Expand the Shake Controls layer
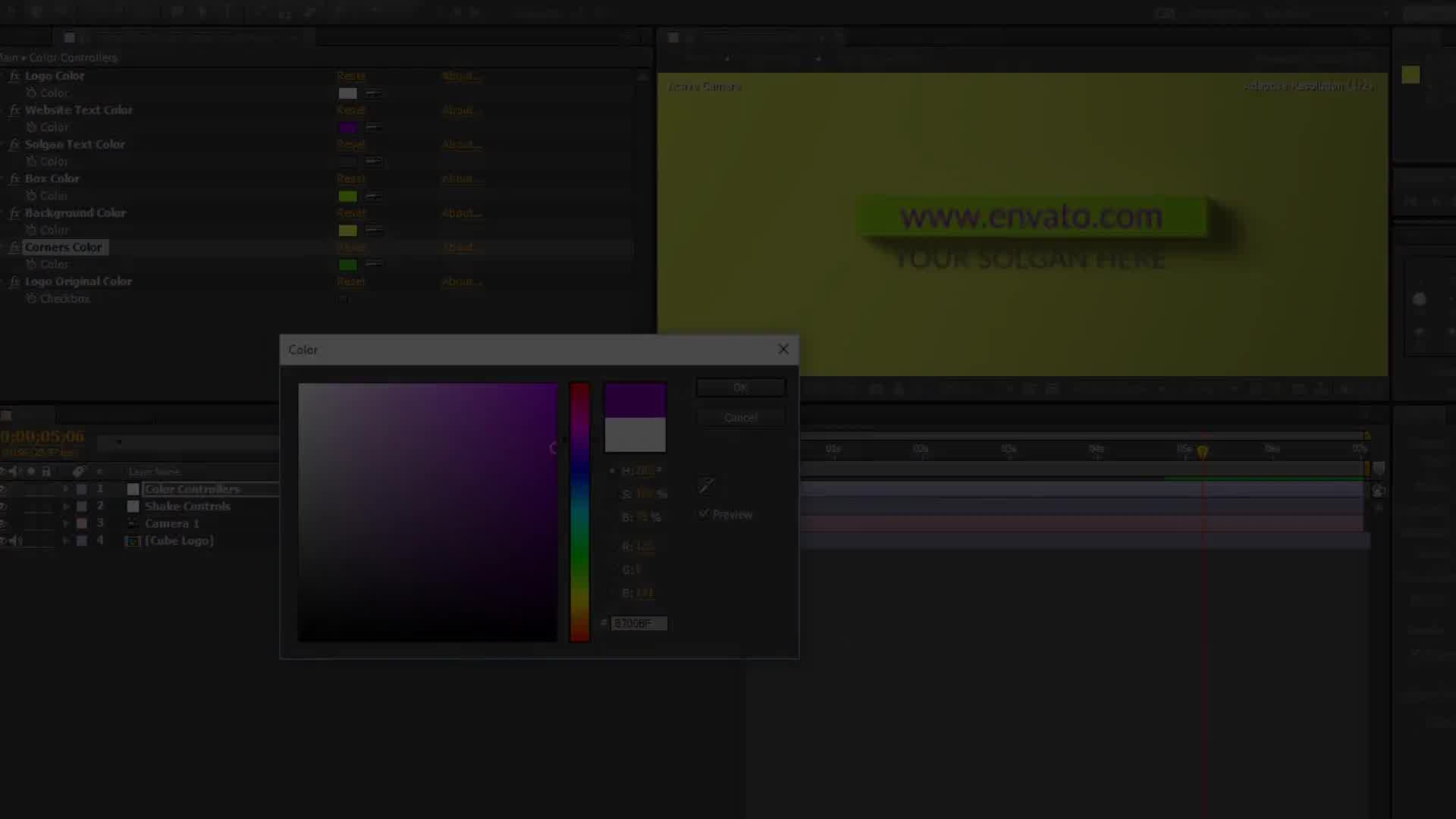Viewport: 1456px width, 819px height. [x=66, y=506]
